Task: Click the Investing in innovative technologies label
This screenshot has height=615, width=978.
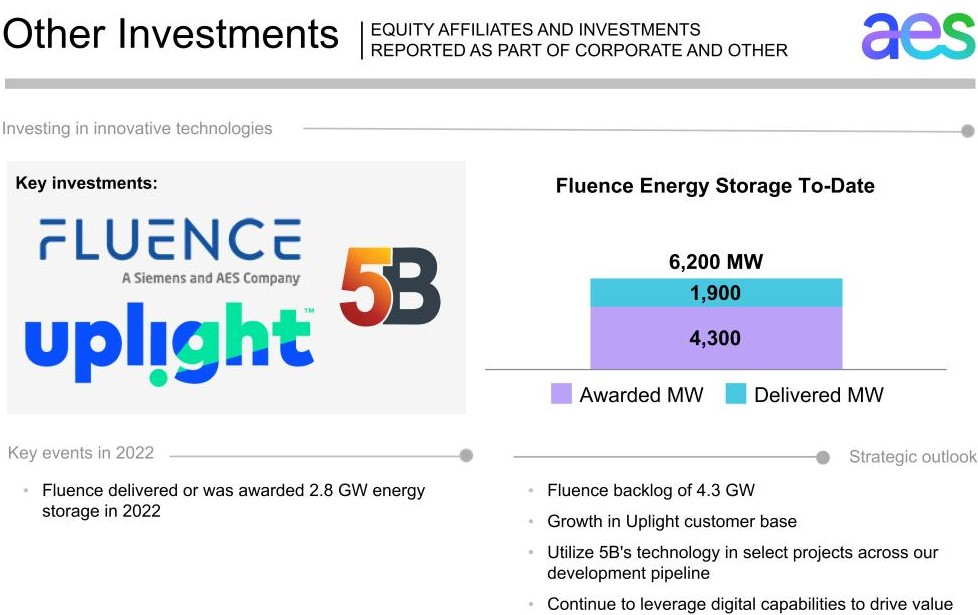Action: pos(137,128)
